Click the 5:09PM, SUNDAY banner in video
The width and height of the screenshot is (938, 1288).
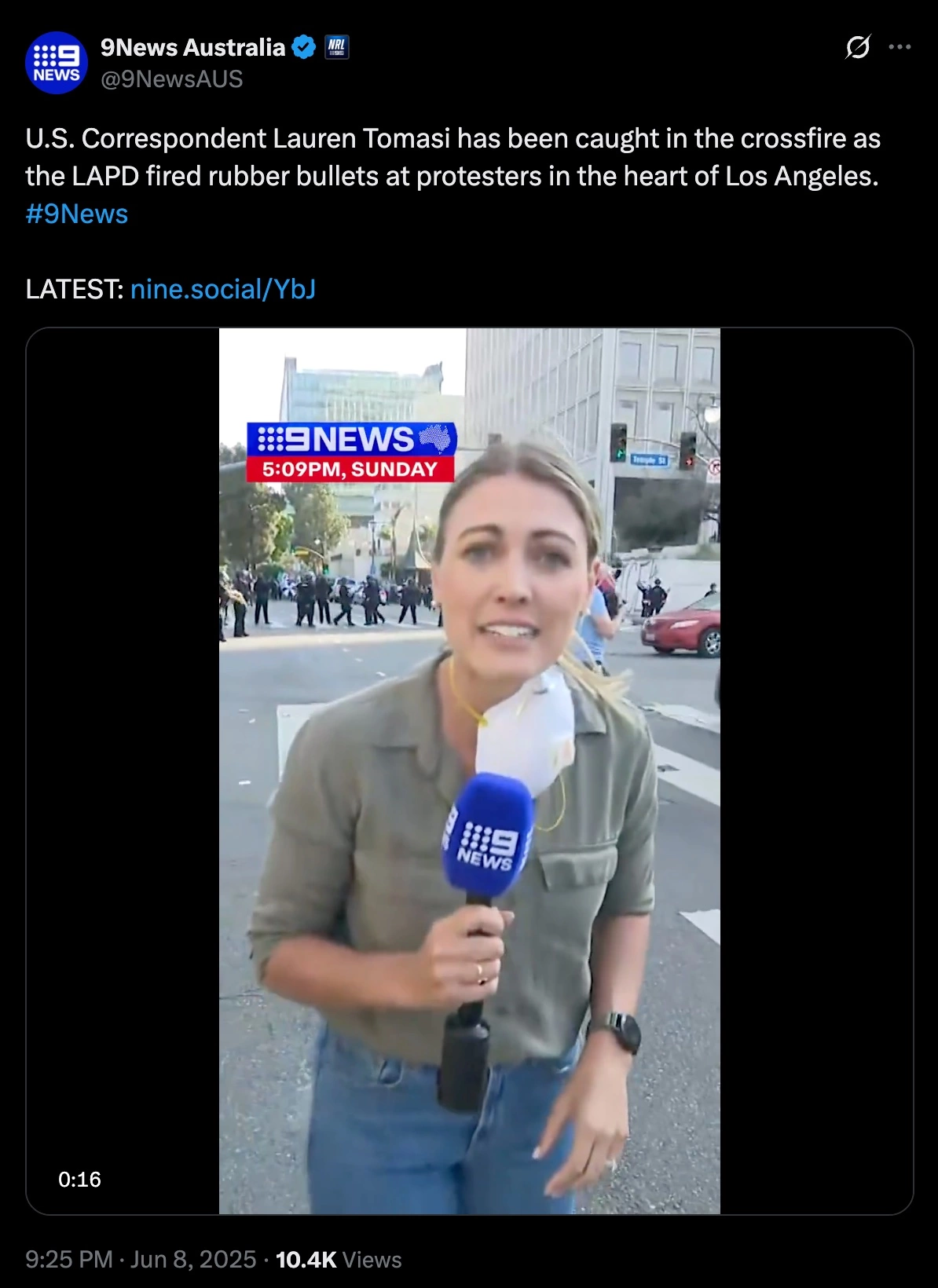[x=350, y=470]
